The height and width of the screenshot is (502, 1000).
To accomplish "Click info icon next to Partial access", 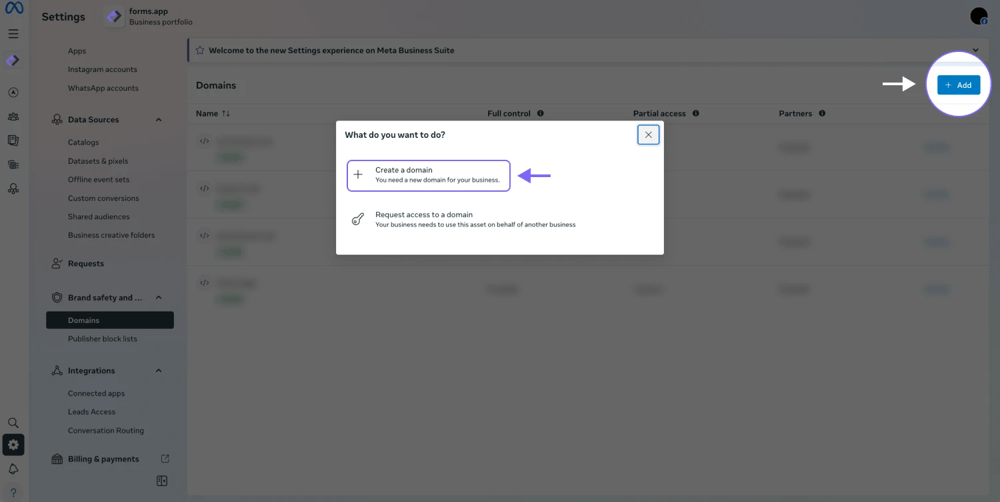I will pyautogui.click(x=696, y=114).
